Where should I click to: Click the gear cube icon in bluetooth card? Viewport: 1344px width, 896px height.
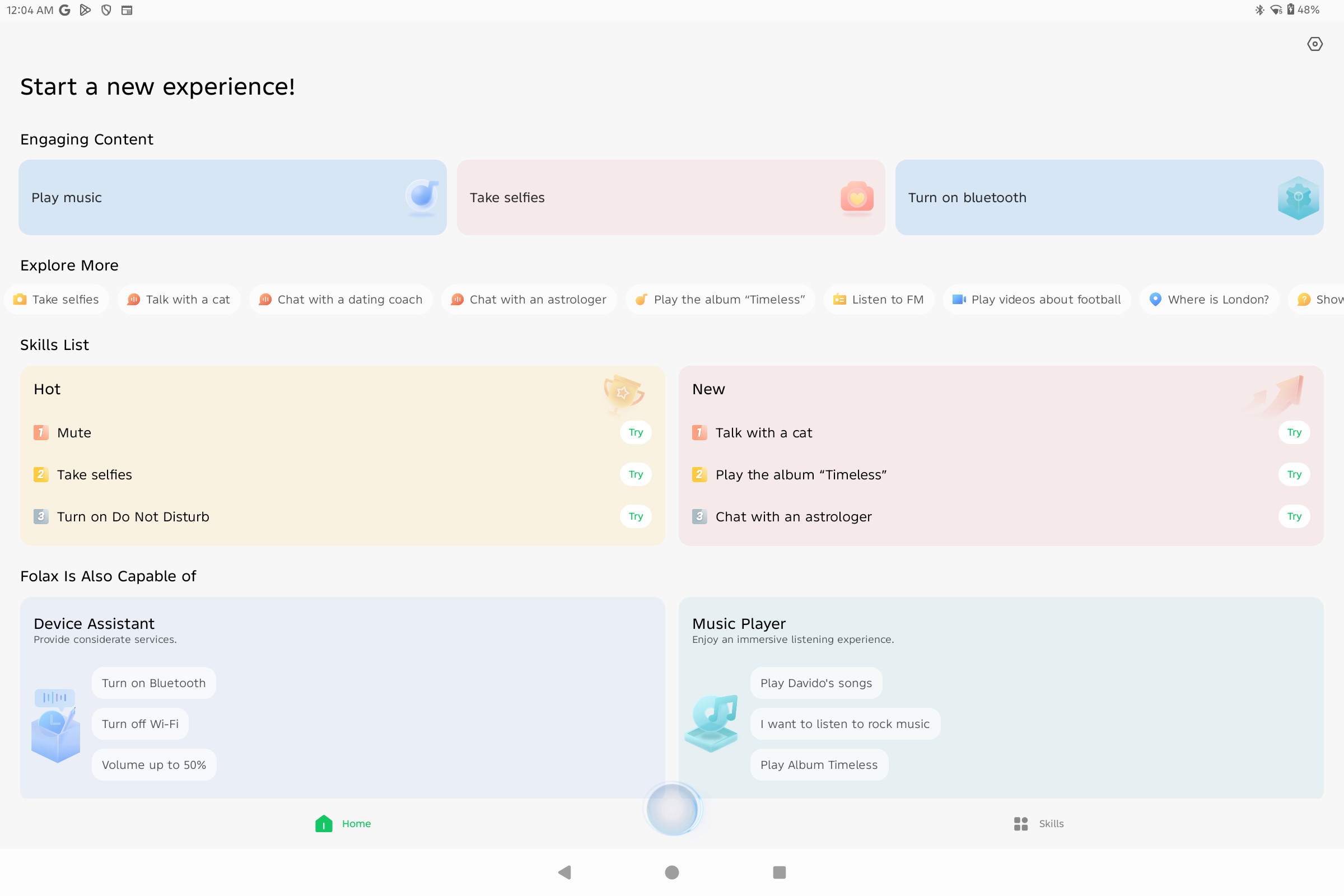[x=1298, y=198]
